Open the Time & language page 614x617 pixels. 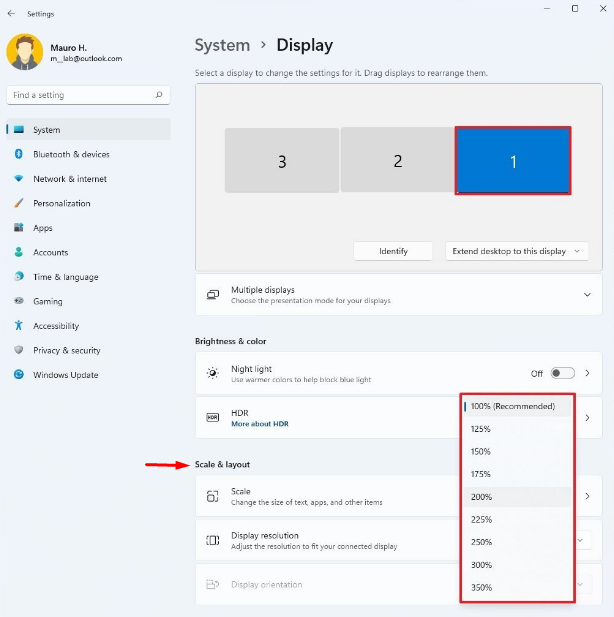[89, 276]
